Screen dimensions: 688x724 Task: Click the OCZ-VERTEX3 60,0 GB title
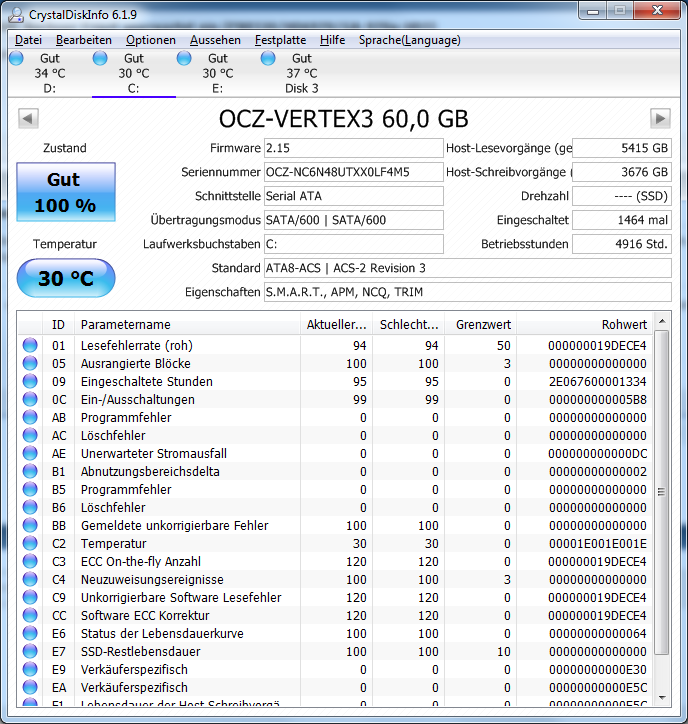344,119
